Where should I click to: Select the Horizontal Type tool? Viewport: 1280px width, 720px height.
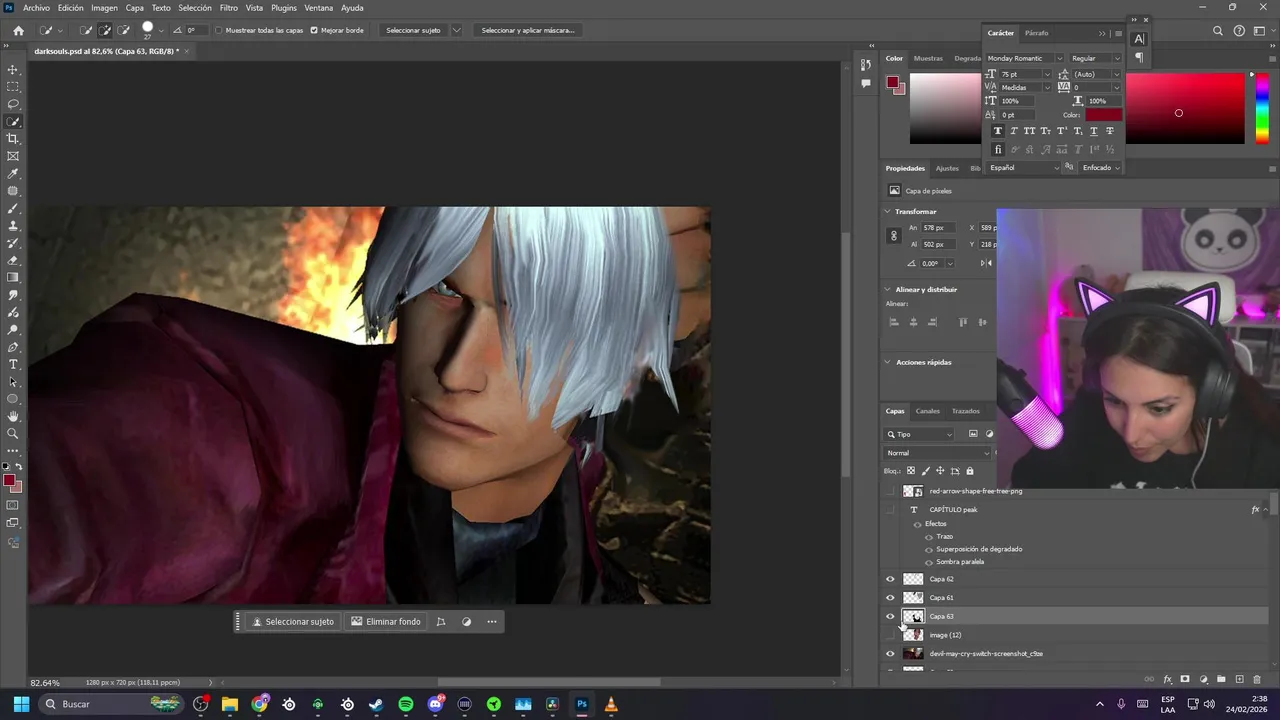coord(13,364)
